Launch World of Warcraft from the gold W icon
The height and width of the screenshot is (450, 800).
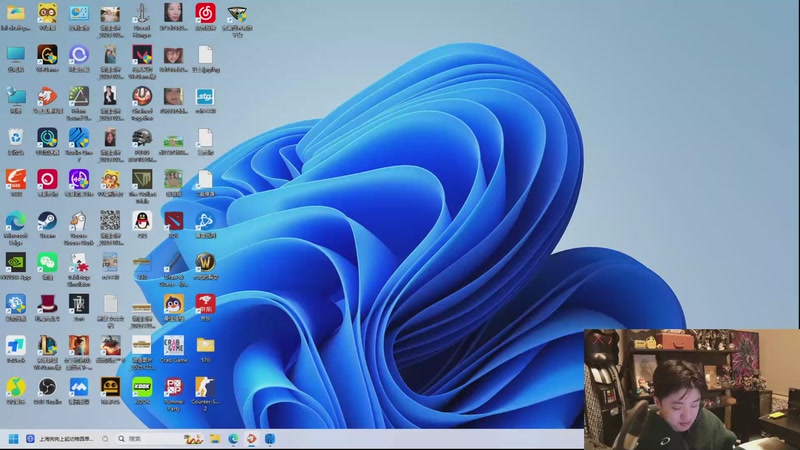pyautogui.click(x=205, y=262)
